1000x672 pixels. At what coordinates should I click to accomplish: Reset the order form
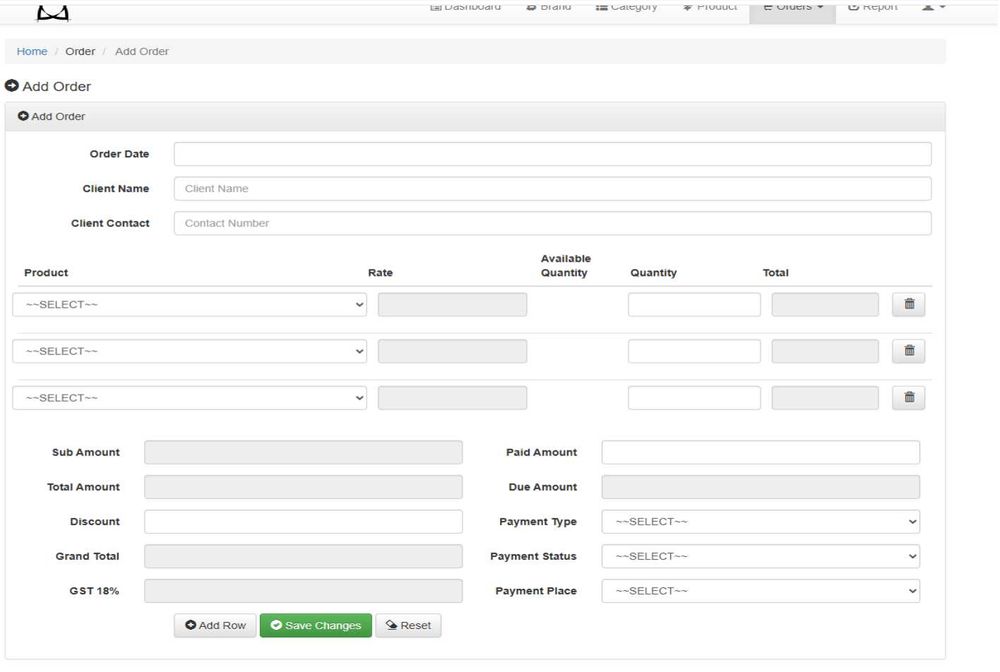click(408, 625)
